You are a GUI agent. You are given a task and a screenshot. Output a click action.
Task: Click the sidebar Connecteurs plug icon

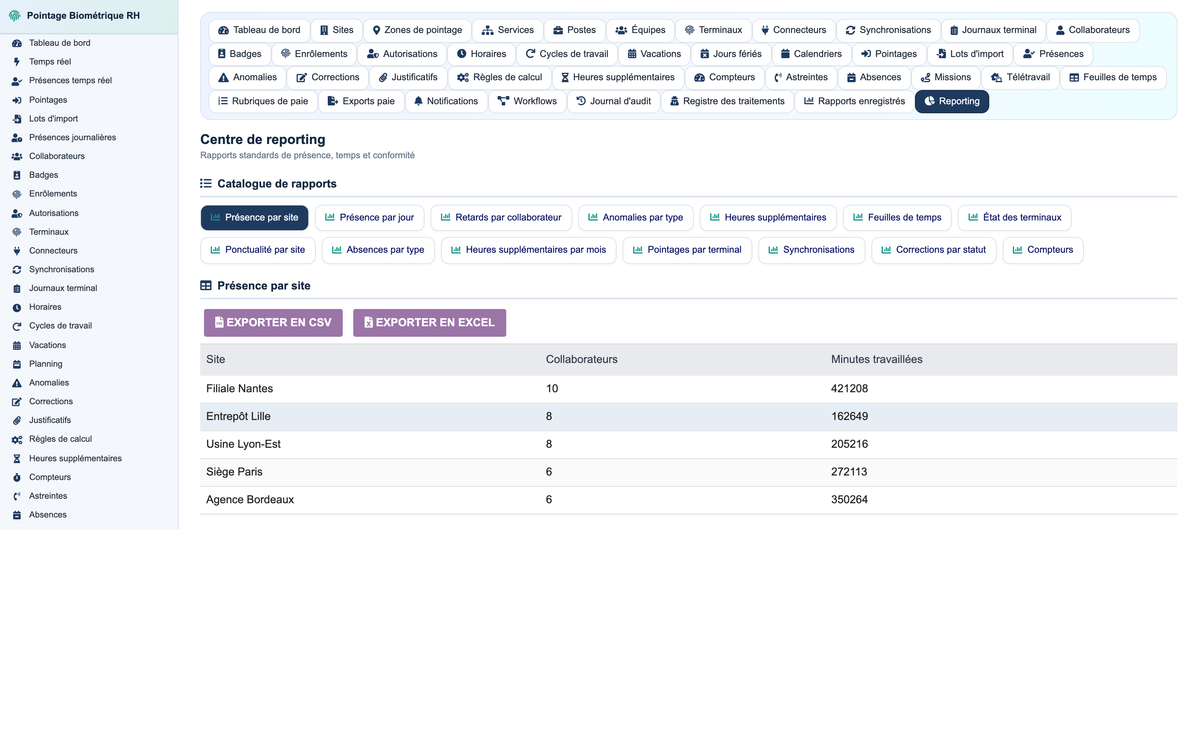17,251
